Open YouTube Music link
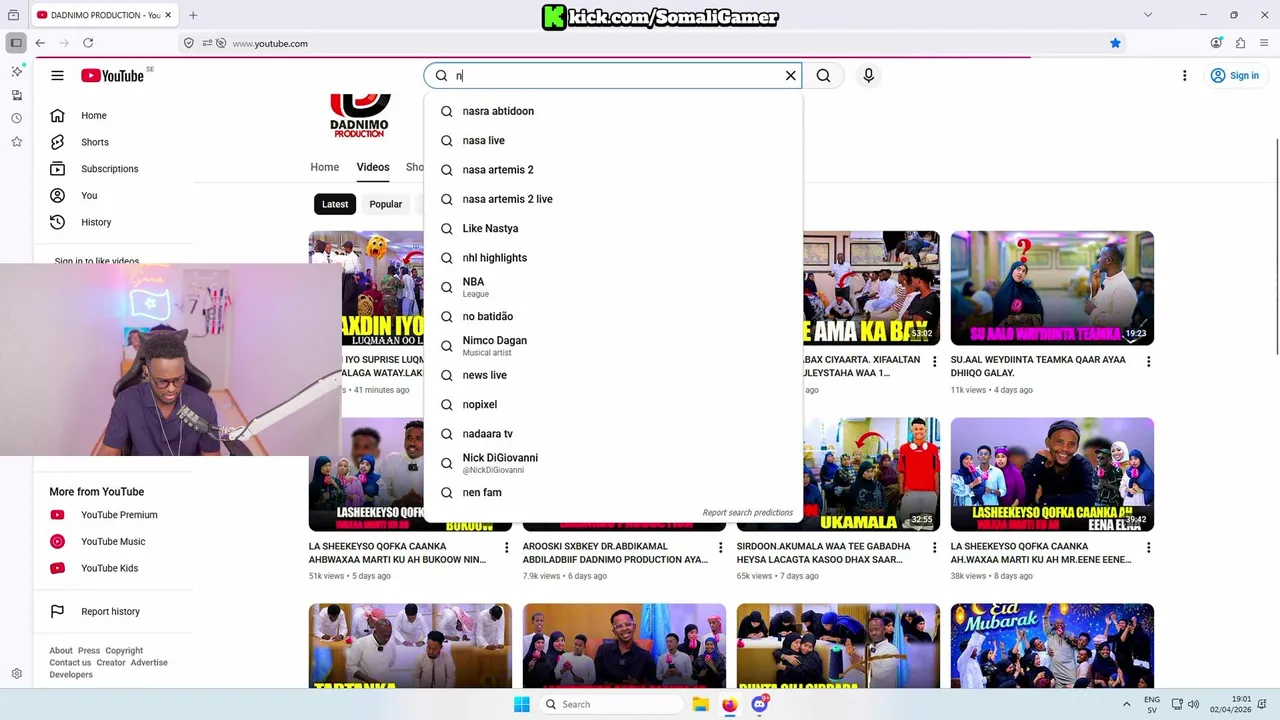The height and width of the screenshot is (720, 1280). 112,541
